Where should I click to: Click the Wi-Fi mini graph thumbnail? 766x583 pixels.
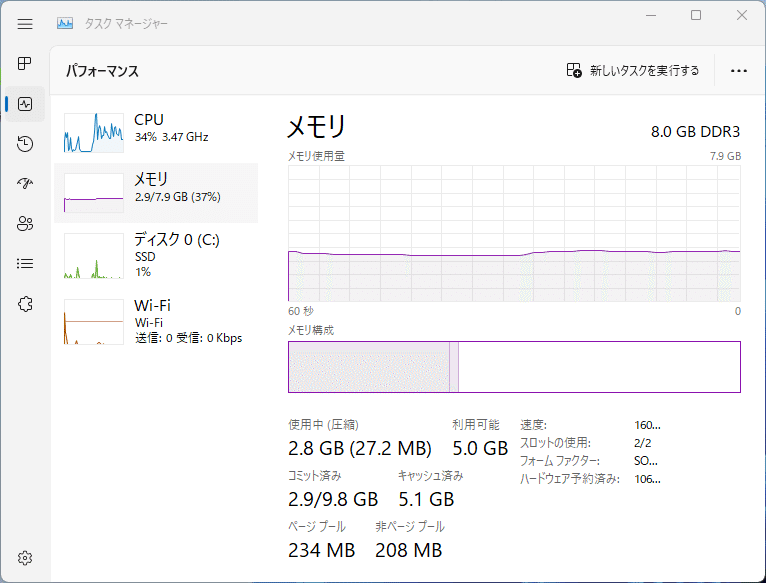click(x=93, y=322)
